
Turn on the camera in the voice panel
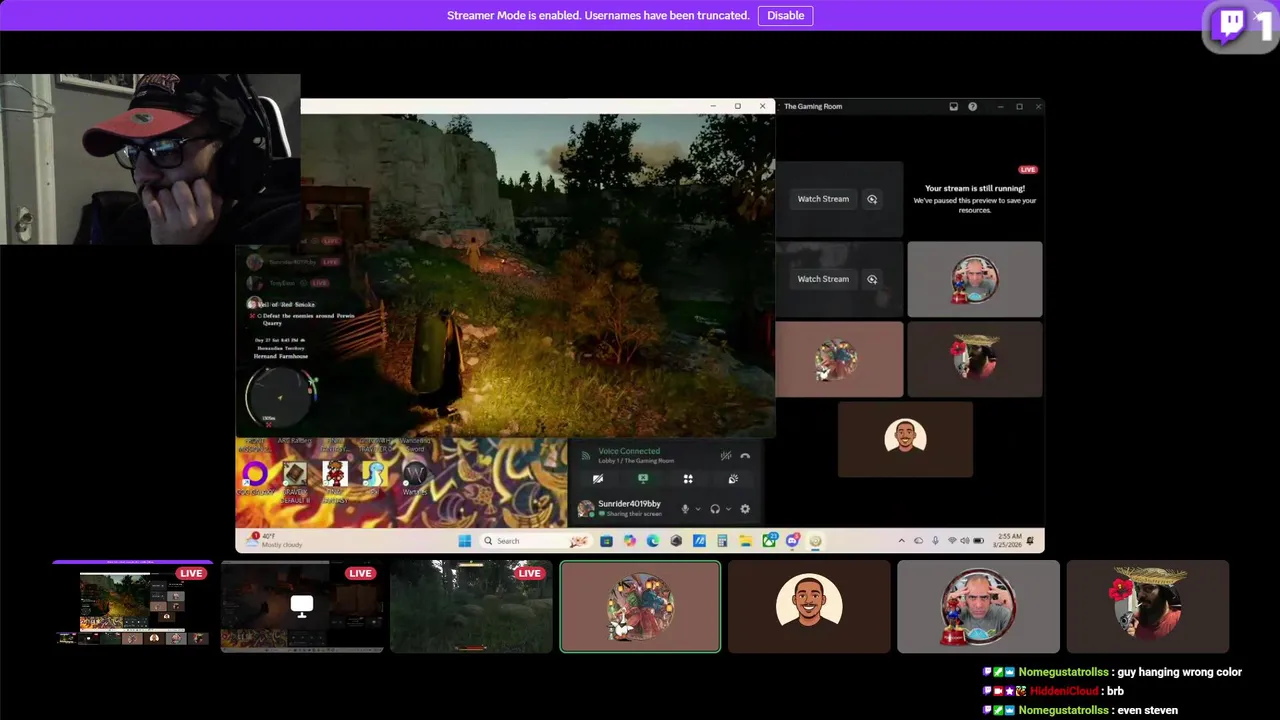pos(598,479)
